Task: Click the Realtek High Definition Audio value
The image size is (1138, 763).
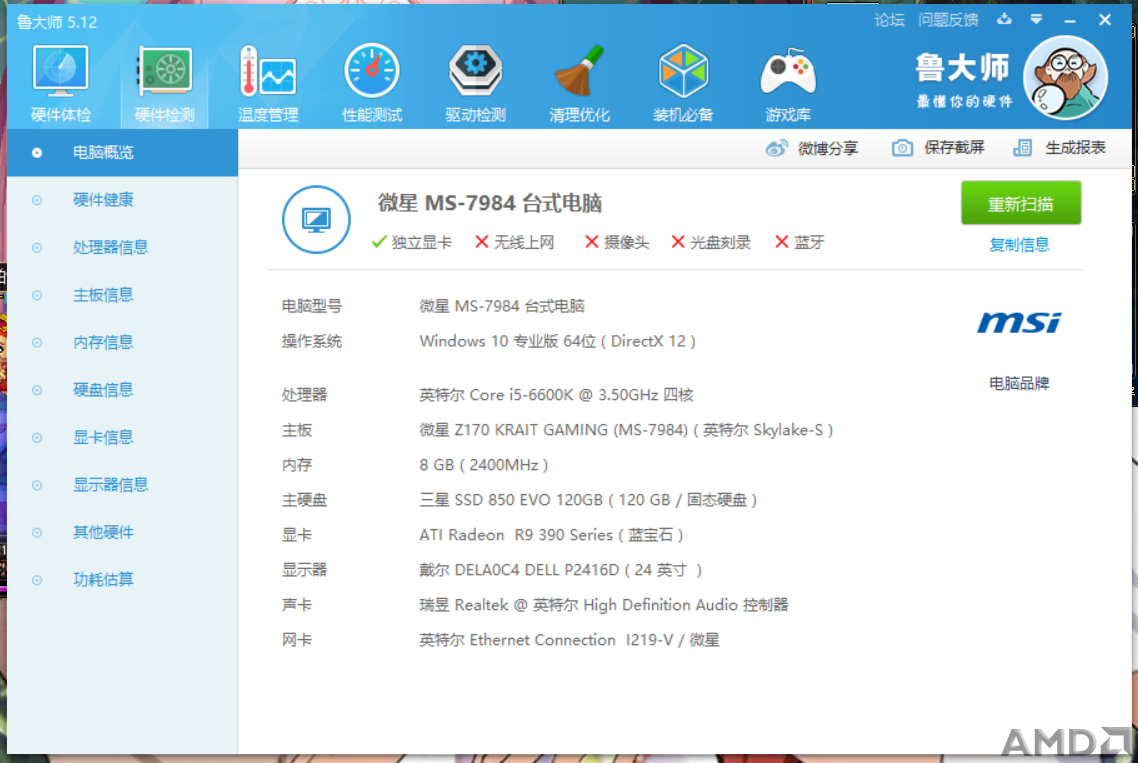Action: point(603,605)
